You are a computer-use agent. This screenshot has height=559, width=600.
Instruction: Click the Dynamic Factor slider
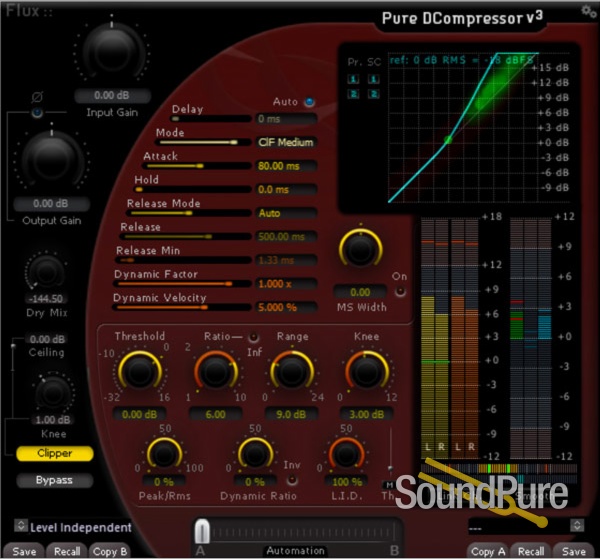[182, 284]
